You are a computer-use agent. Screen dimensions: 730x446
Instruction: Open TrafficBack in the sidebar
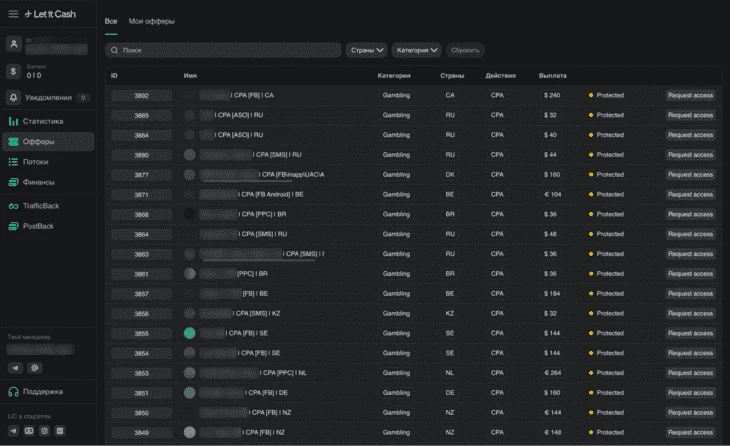tap(40, 206)
